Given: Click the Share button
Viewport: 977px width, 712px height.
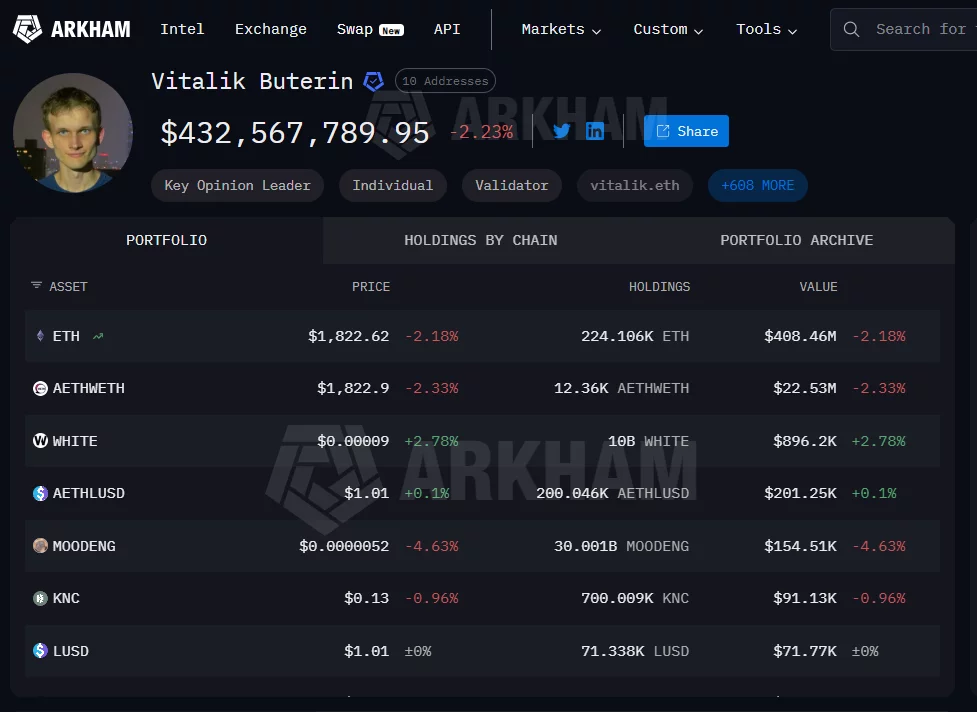Looking at the screenshot, I should (686, 131).
